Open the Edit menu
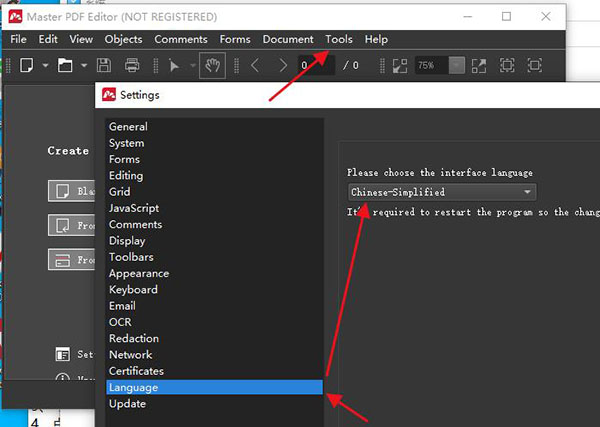Screen dimensions: 600x427 point(48,39)
